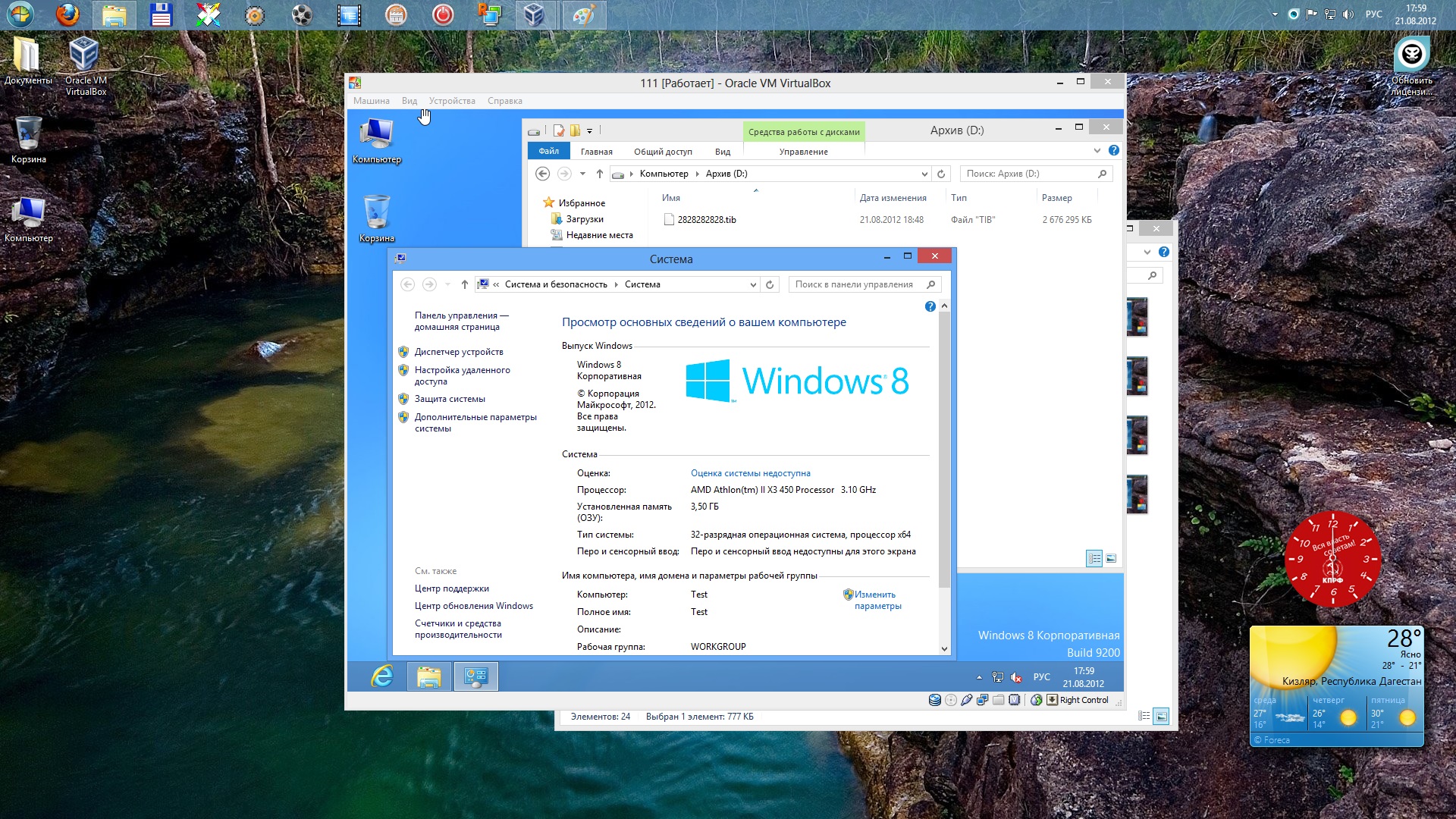Show hidden guest tray icons arrow
This screenshot has height=819, width=1456.
[979, 677]
